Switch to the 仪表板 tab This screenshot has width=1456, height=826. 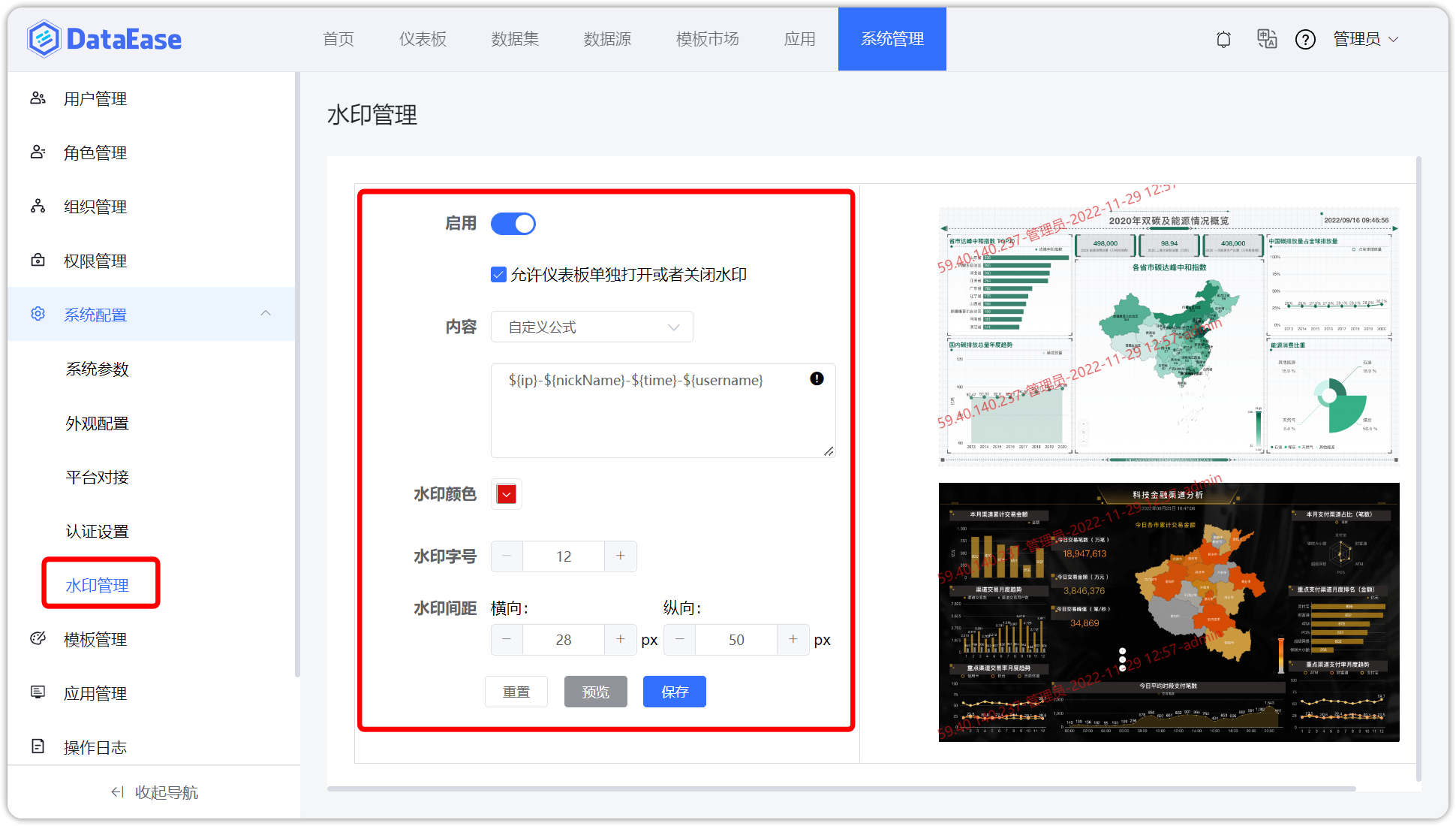[423, 39]
